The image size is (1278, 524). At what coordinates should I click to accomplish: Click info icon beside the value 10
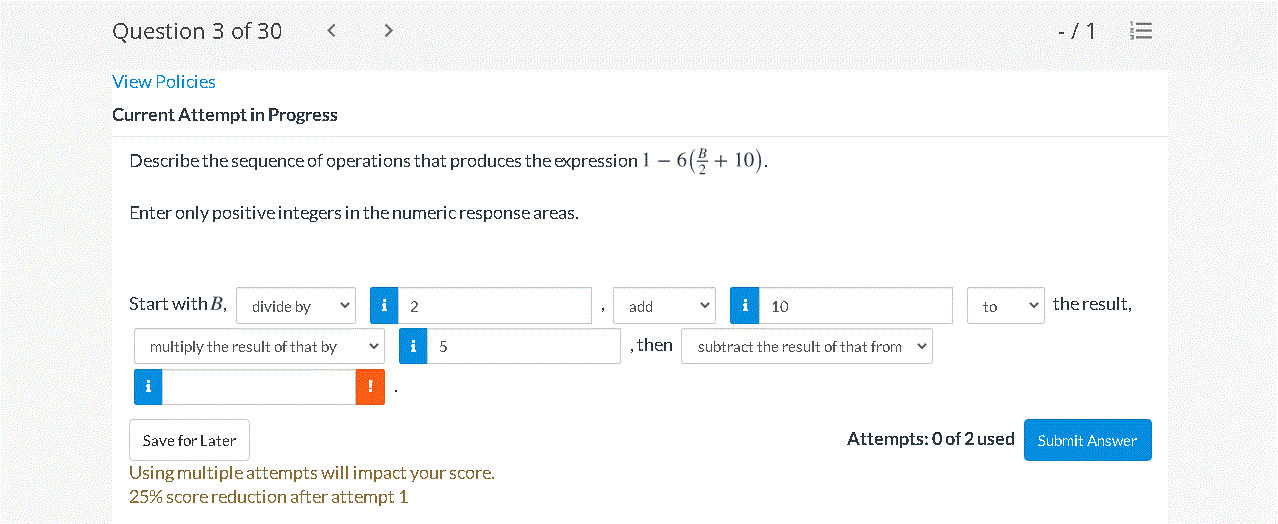745,306
